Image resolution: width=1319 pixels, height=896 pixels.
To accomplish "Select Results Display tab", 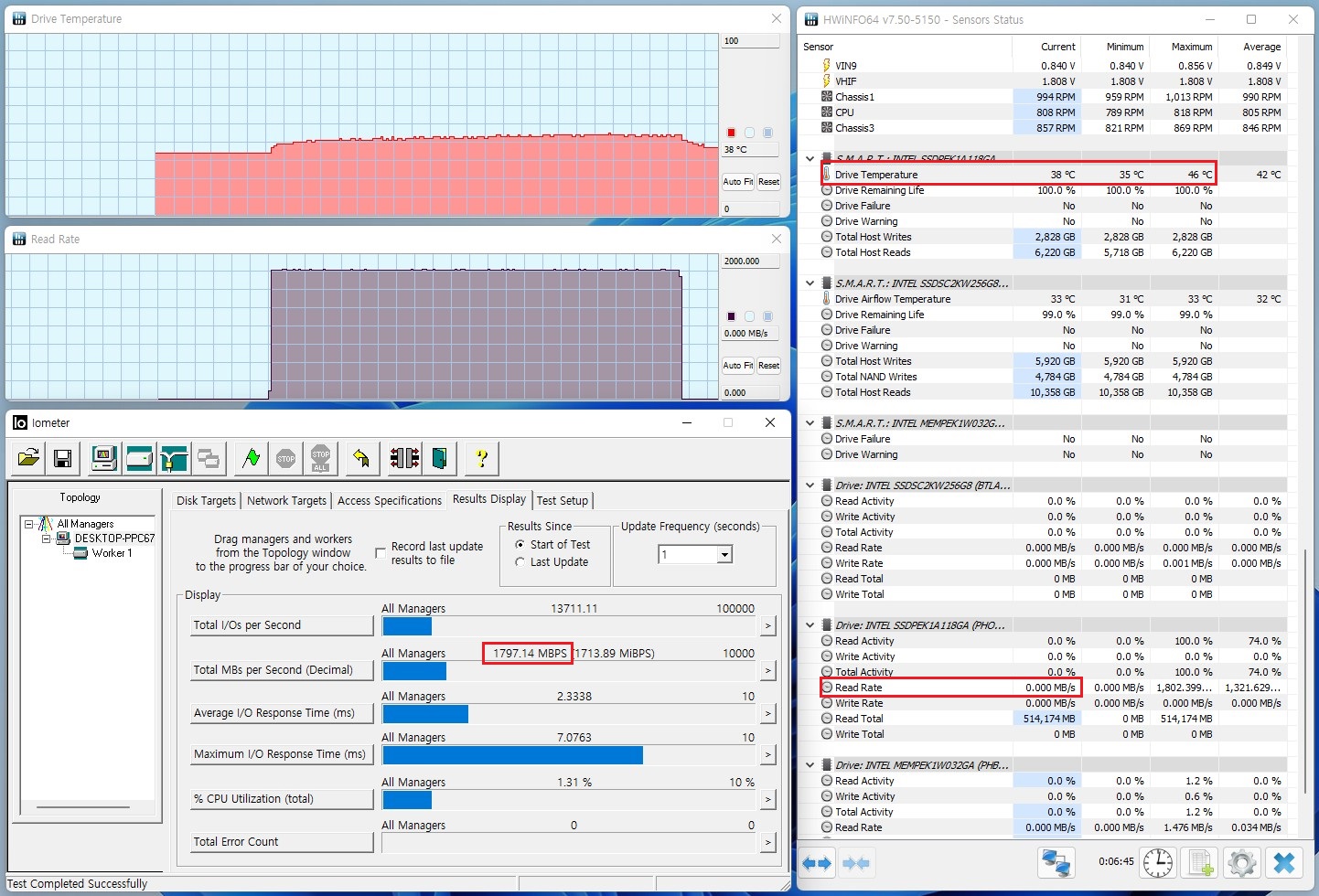I will click(x=489, y=498).
